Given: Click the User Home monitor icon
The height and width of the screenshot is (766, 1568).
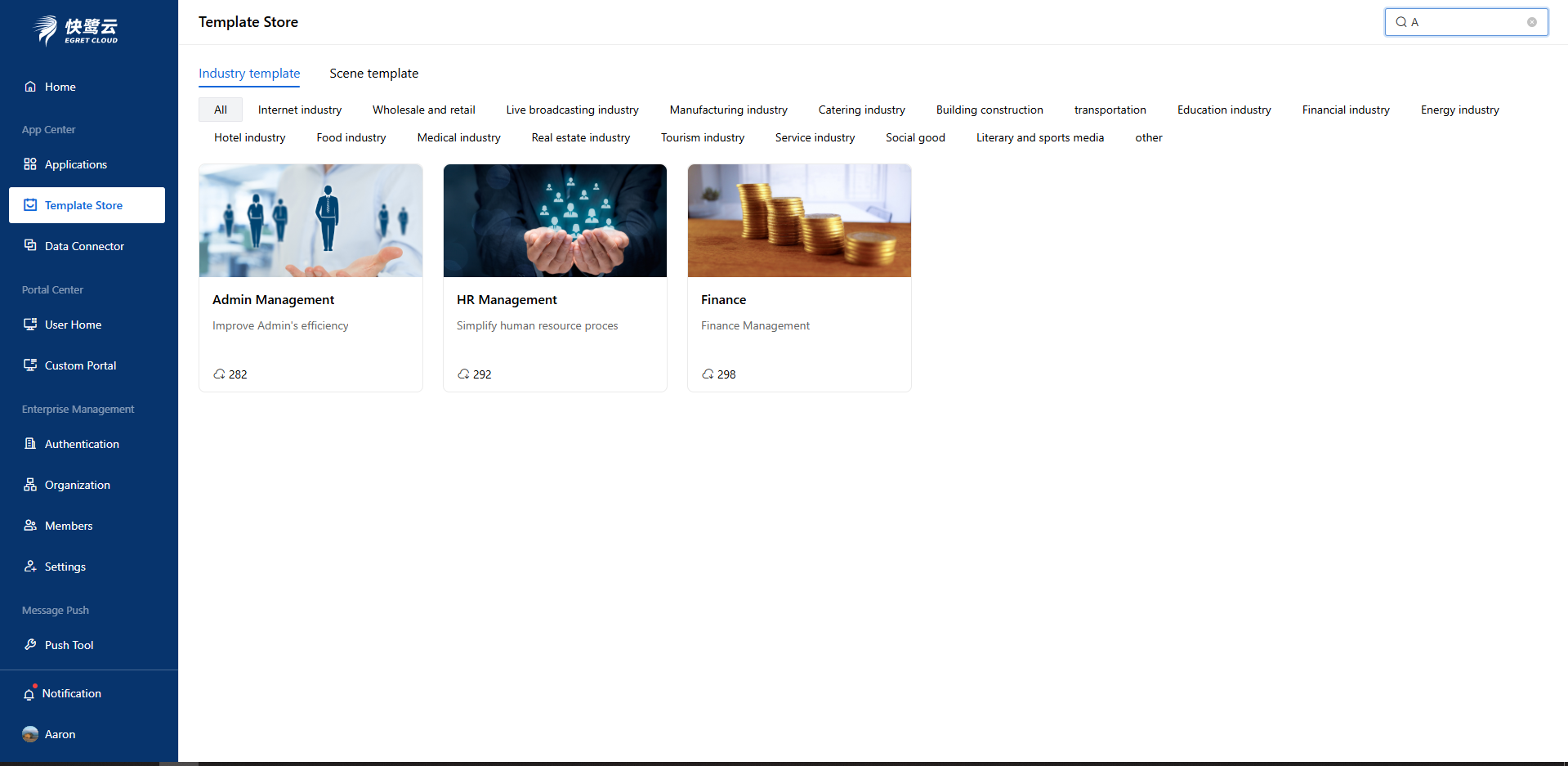Looking at the screenshot, I should click(30, 325).
